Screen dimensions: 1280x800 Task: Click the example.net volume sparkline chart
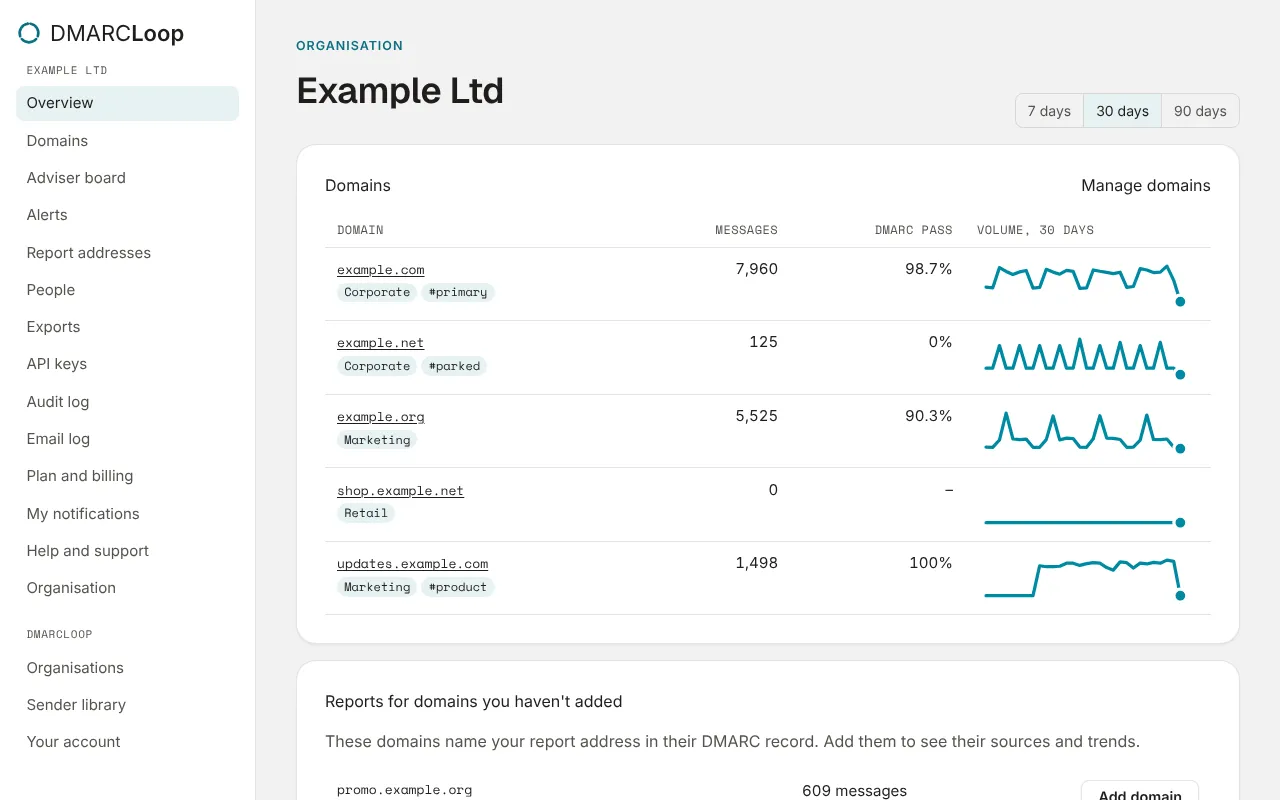(x=1084, y=357)
